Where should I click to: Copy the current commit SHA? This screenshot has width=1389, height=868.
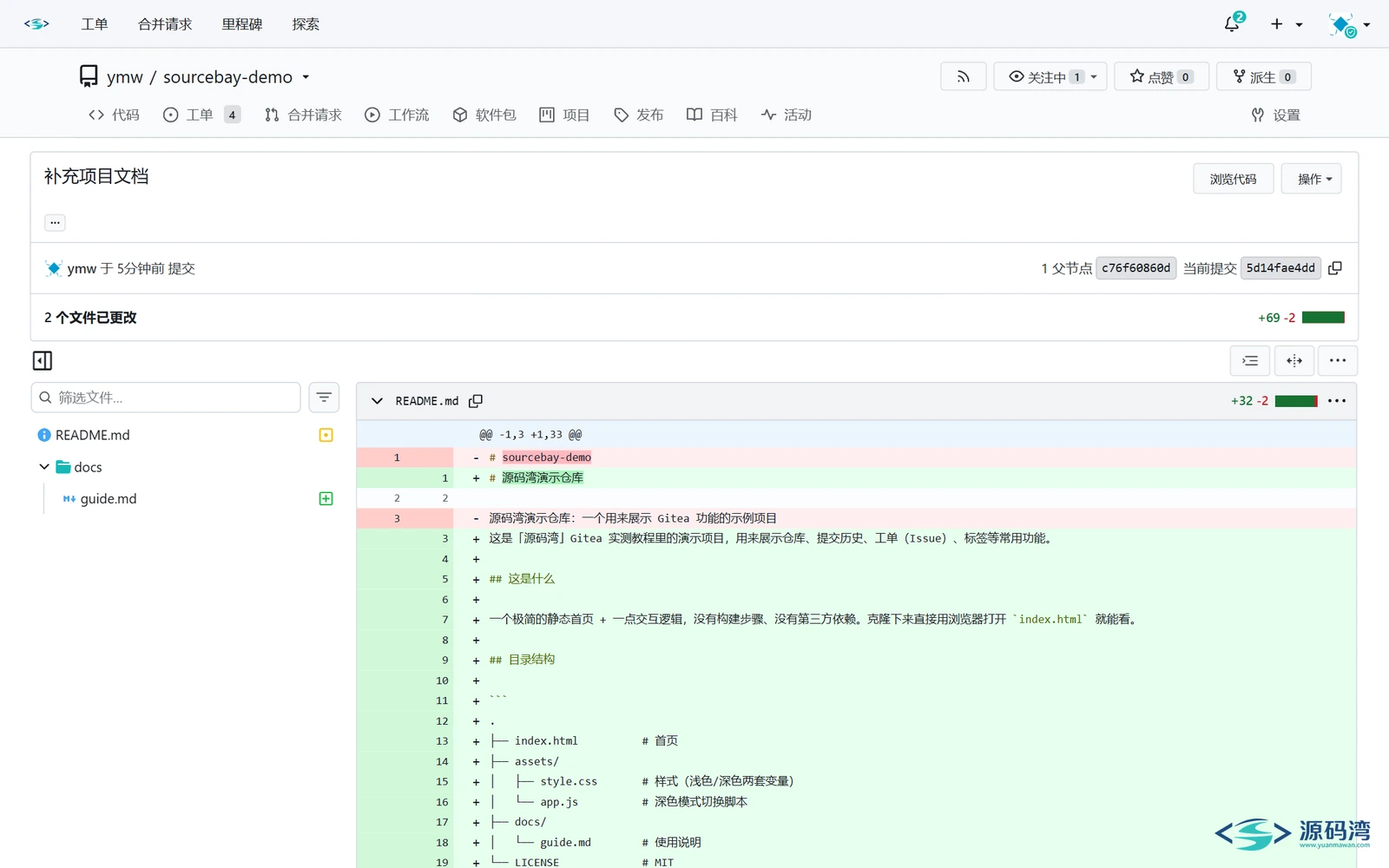click(x=1335, y=268)
